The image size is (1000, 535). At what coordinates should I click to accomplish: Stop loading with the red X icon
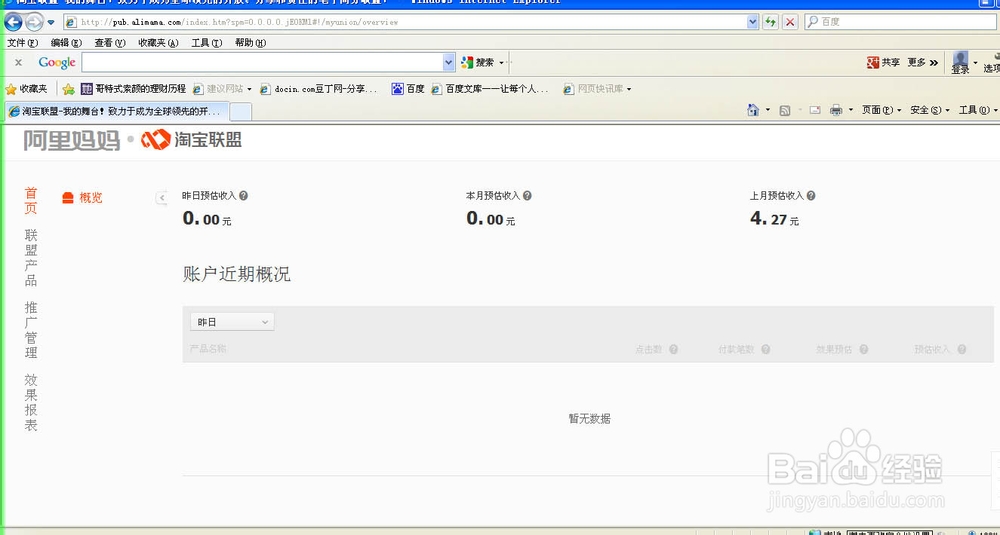(790, 22)
